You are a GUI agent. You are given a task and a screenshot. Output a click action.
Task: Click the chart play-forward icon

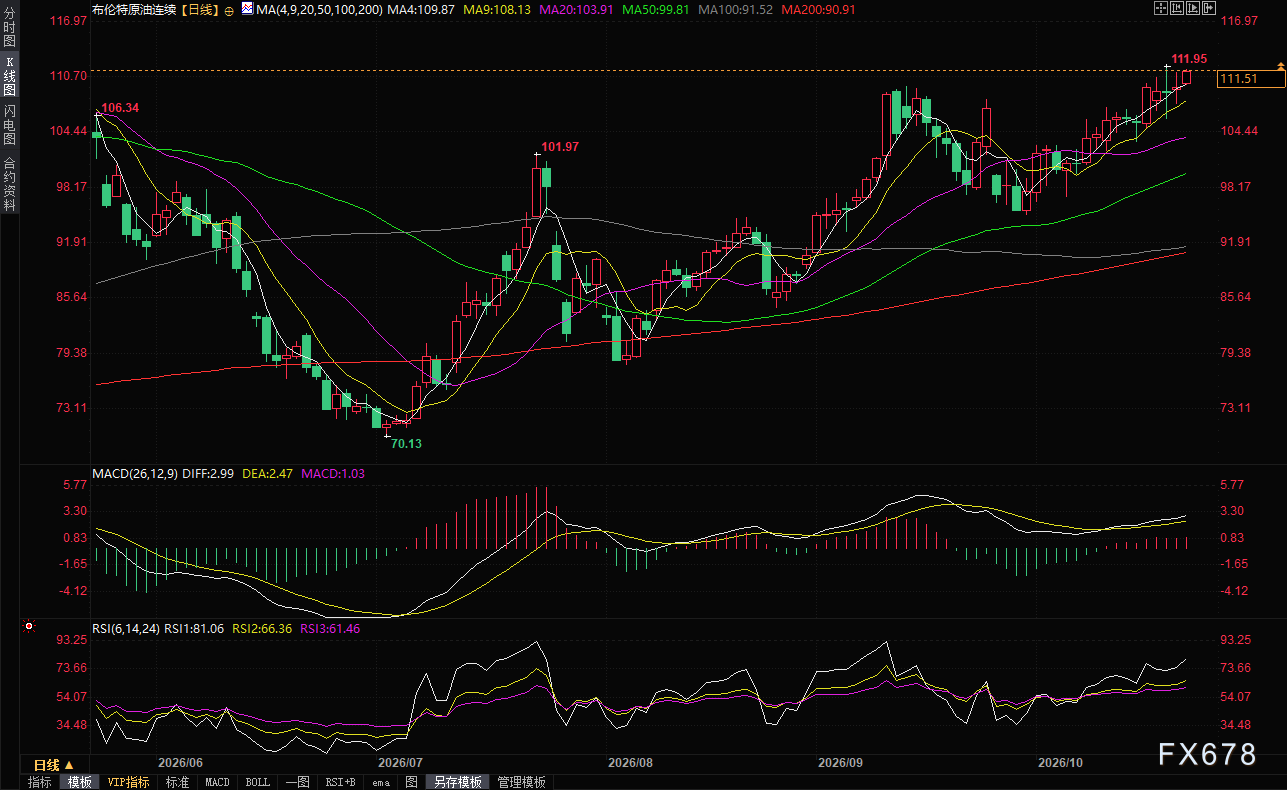coord(1193,8)
